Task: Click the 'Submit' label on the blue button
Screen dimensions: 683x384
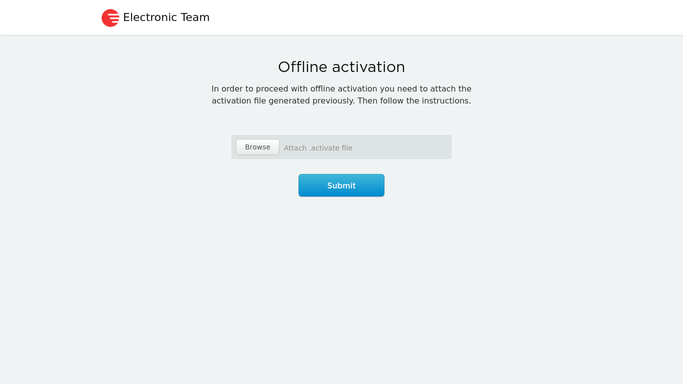Action: pyautogui.click(x=342, y=185)
